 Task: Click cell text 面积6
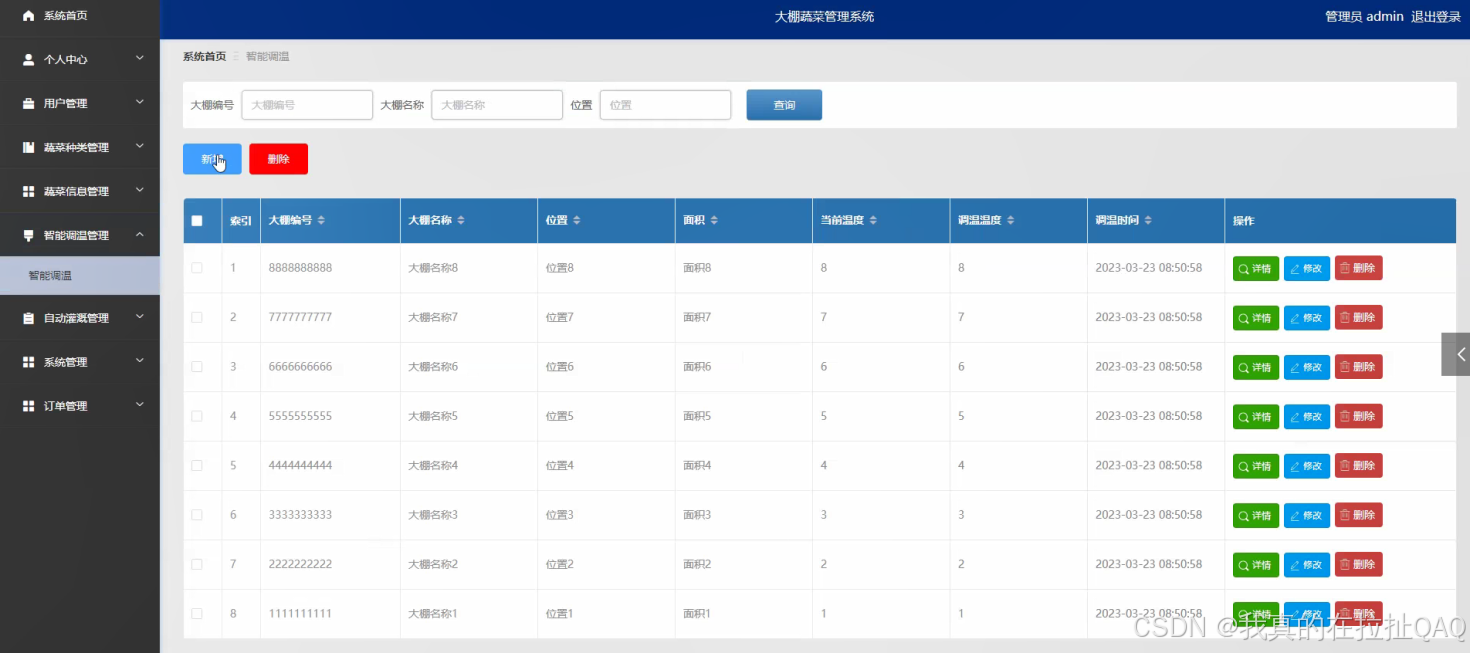tap(697, 367)
